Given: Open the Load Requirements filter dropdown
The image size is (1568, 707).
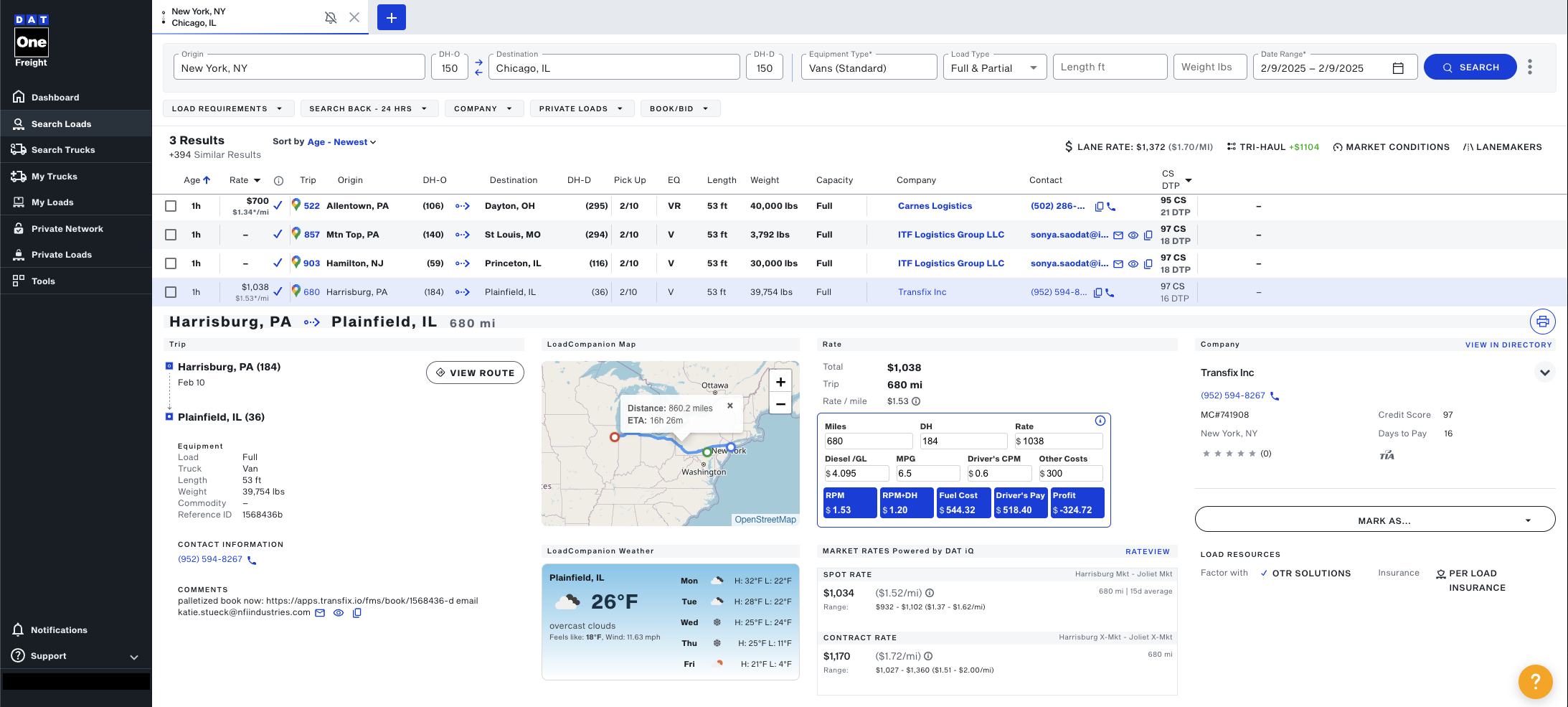Looking at the screenshot, I should [x=227, y=109].
